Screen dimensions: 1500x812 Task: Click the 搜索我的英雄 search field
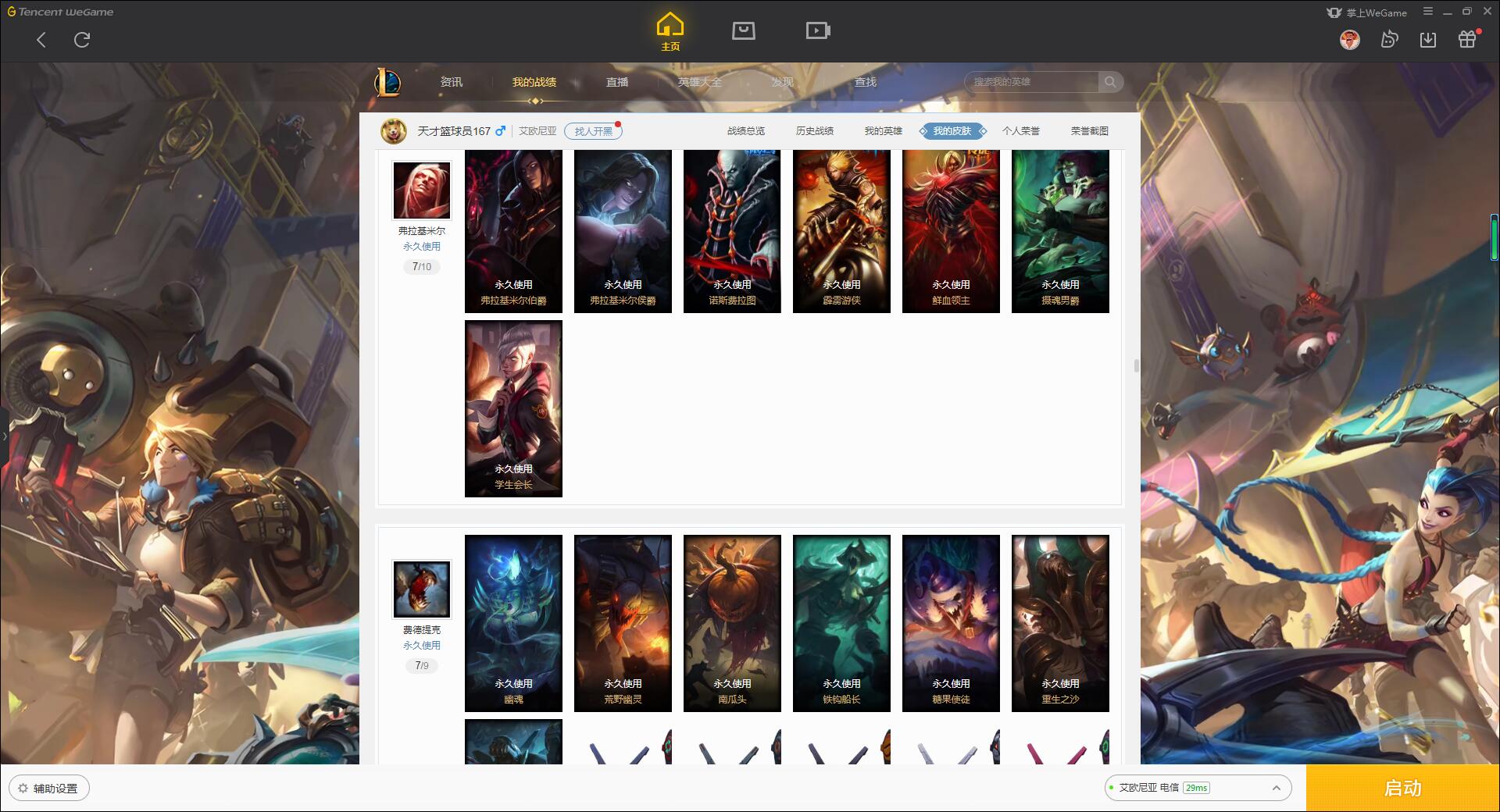(1032, 82)
